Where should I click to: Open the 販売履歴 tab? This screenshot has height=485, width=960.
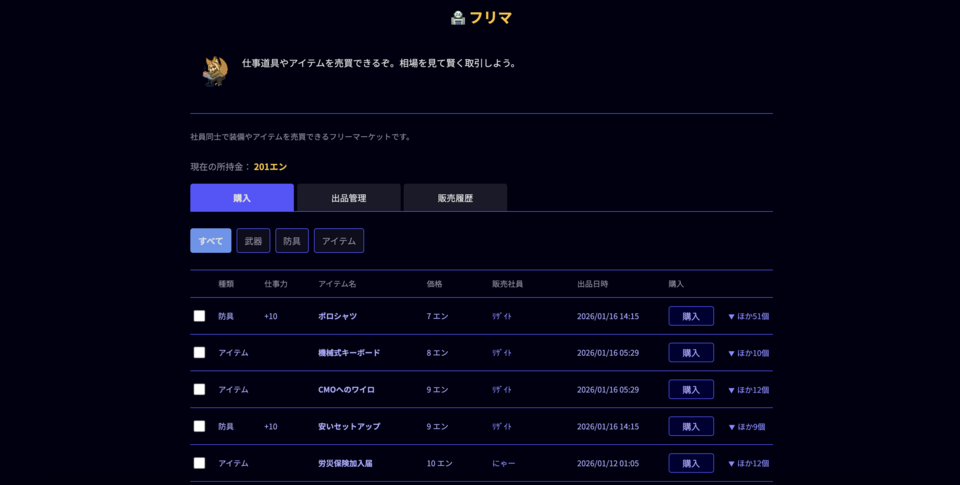(x=455, y=198)
